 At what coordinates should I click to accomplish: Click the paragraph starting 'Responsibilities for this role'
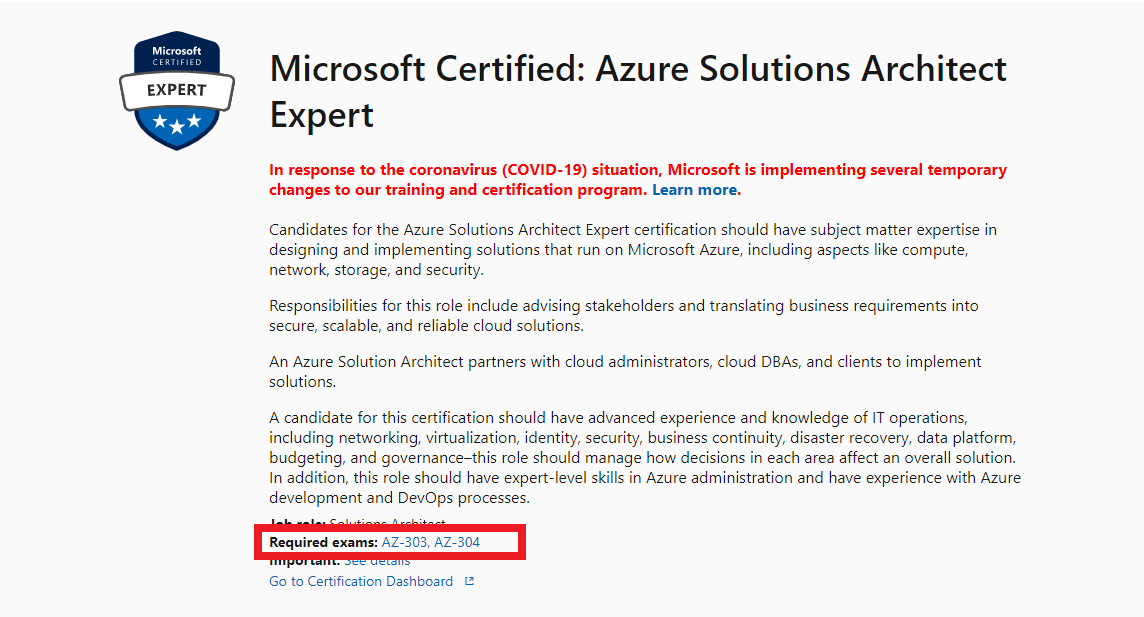click(x=624, y=316)
